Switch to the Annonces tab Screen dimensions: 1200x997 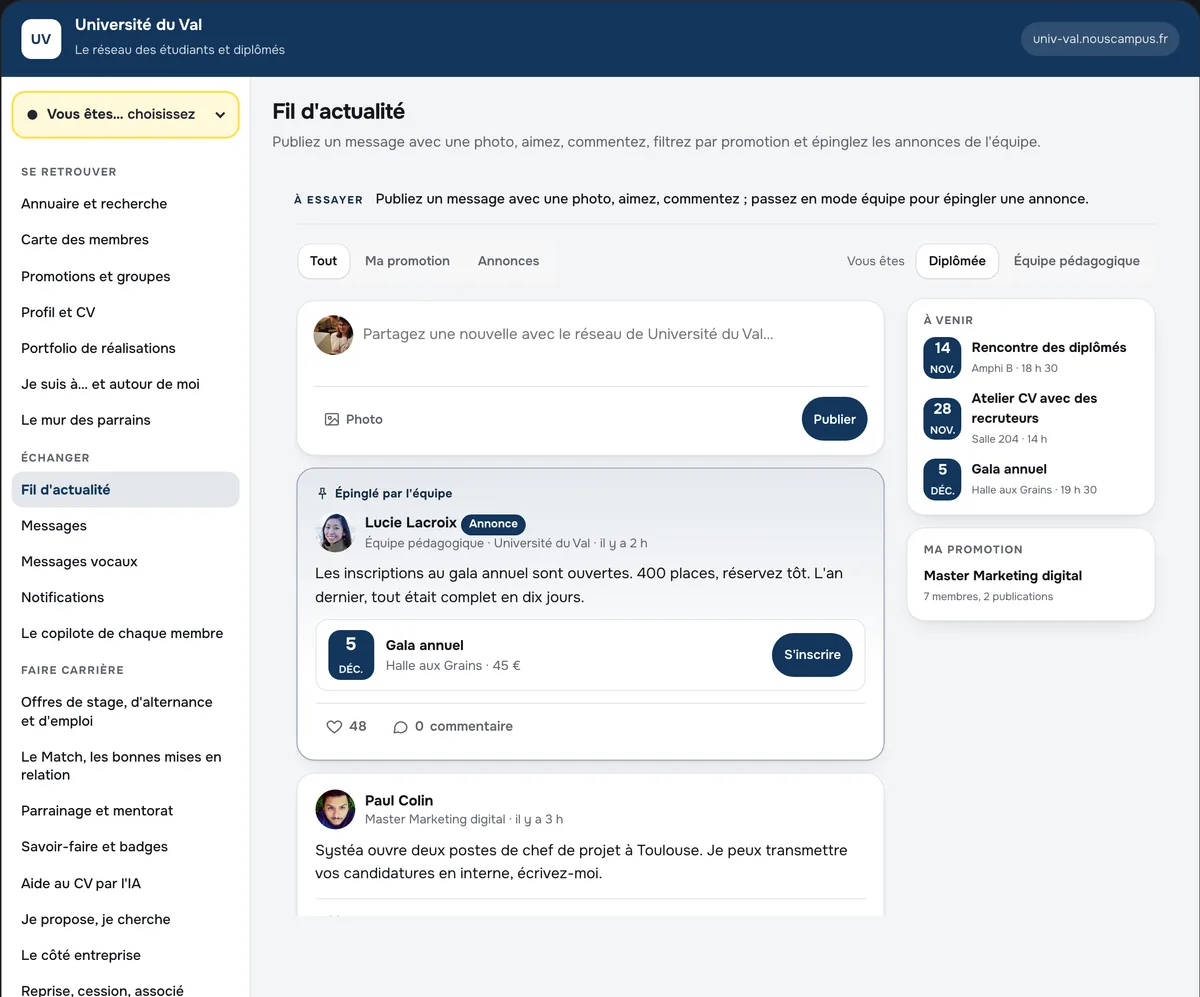point(508,261)
